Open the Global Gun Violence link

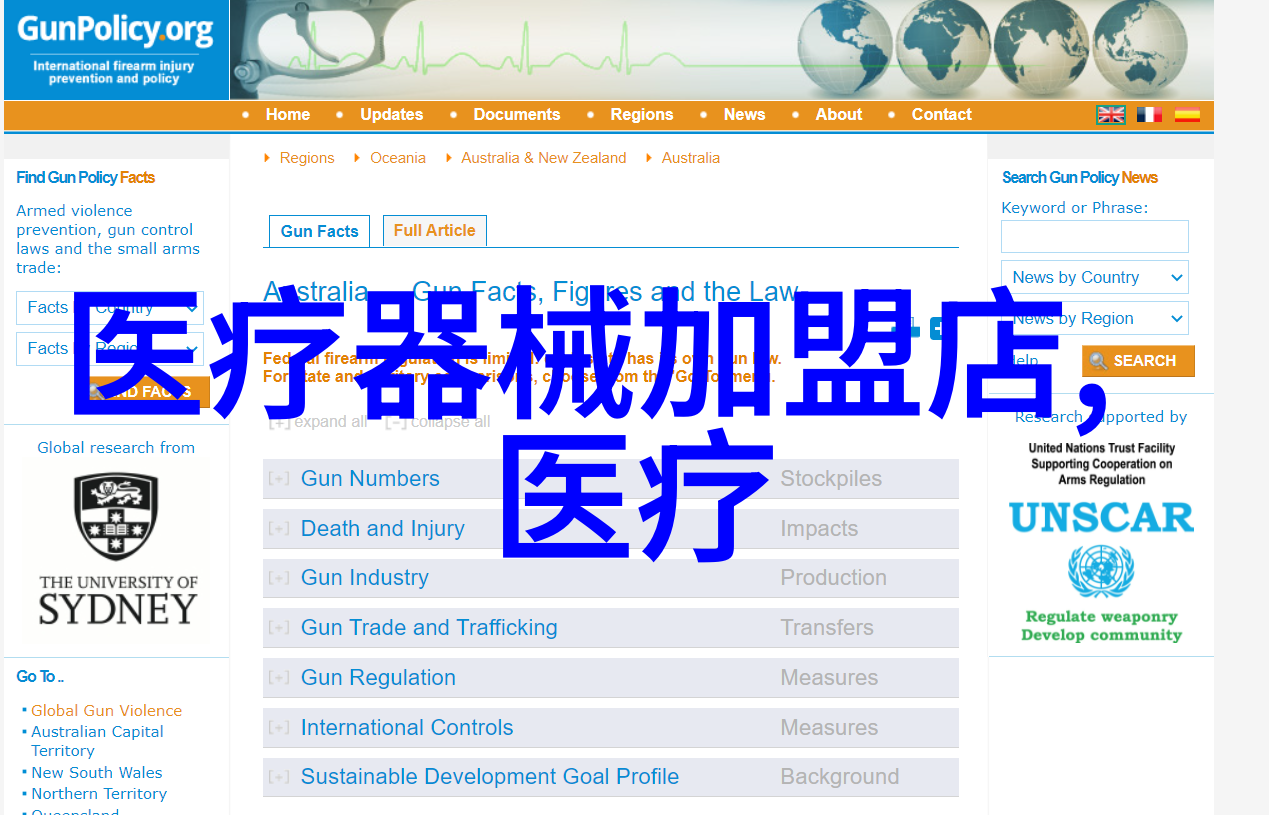click(x=106, y=710)
